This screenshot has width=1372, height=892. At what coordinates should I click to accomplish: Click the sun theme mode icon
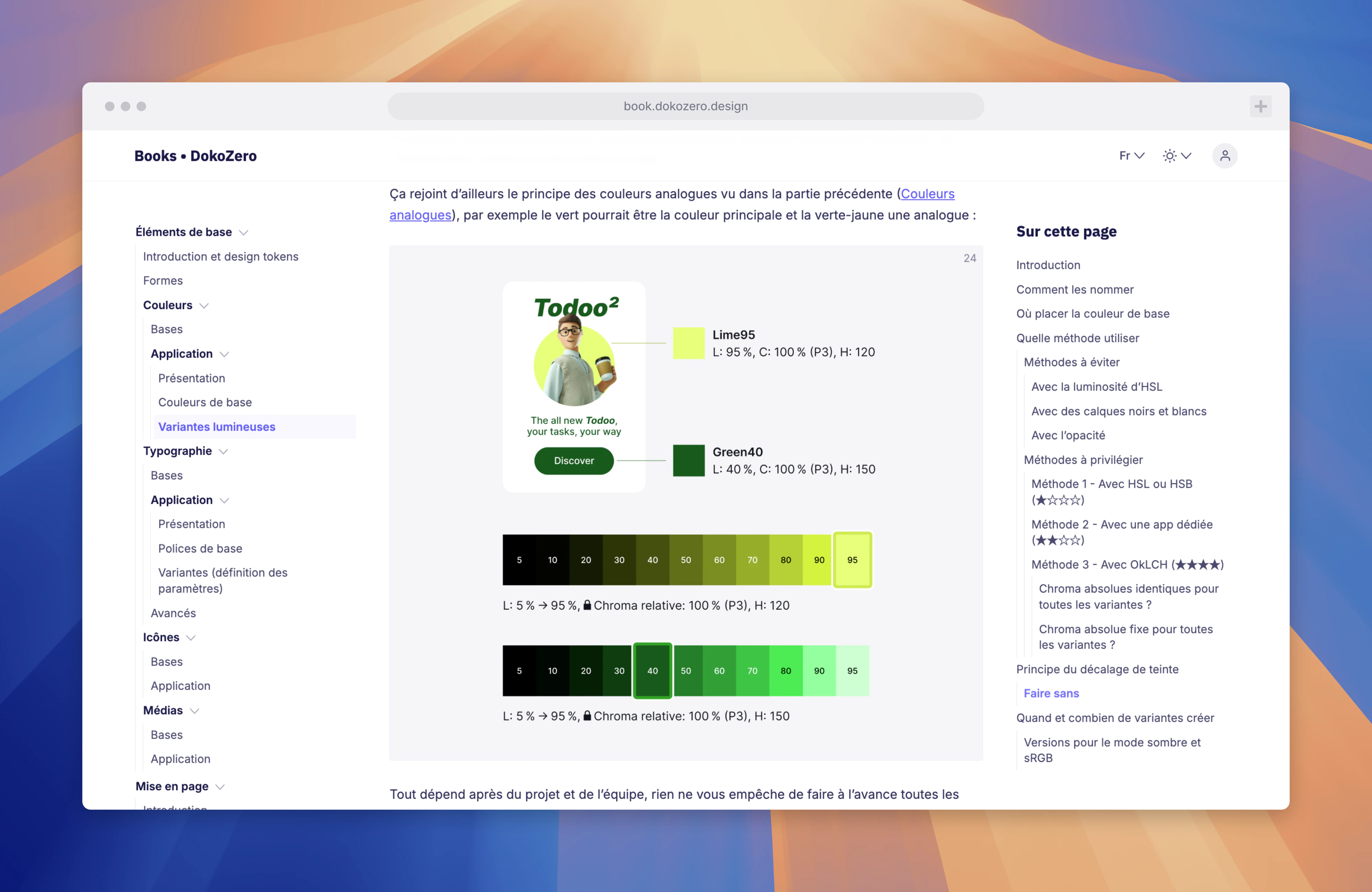(x=1169, y=156)
